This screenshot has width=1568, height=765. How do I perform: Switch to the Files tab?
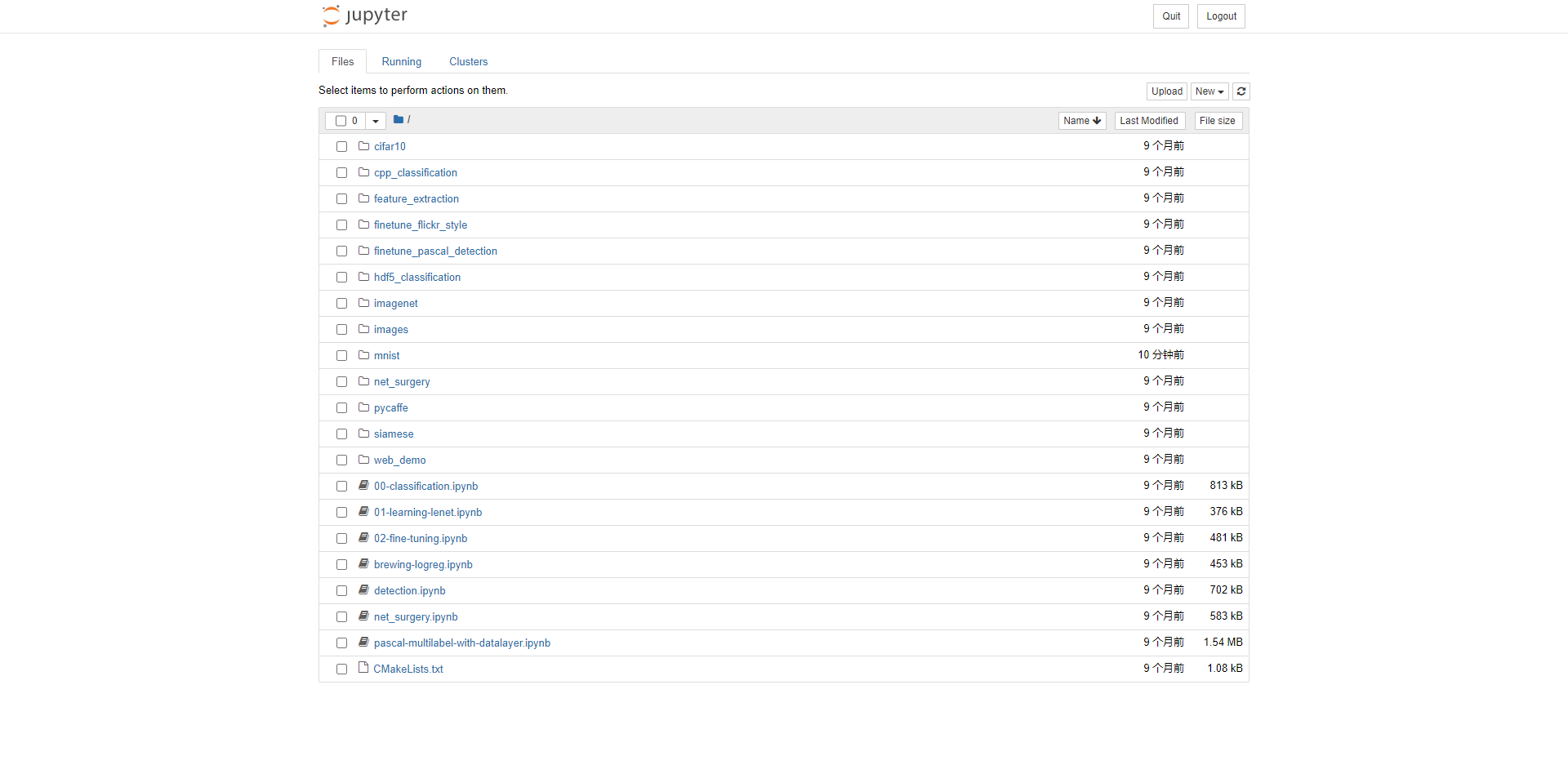click(x=343, y=61)
